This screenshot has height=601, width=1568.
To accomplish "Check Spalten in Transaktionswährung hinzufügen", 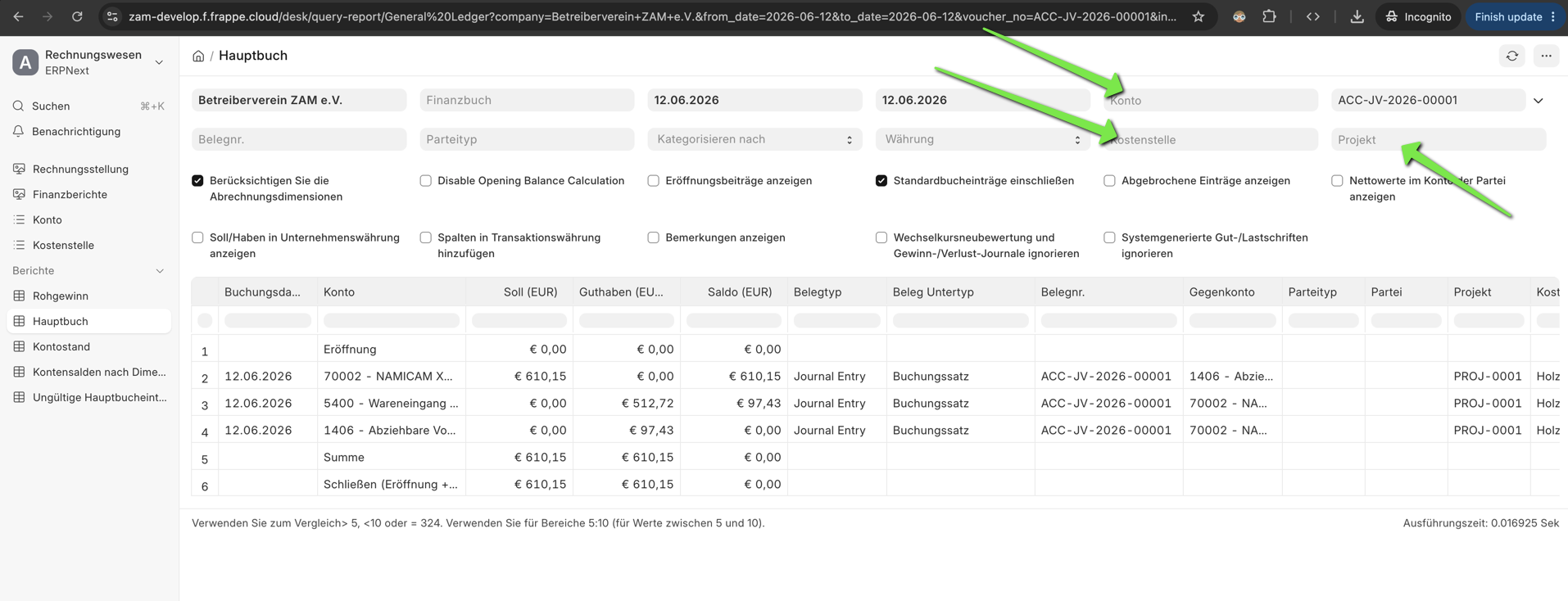I will (x=425, y=237).
